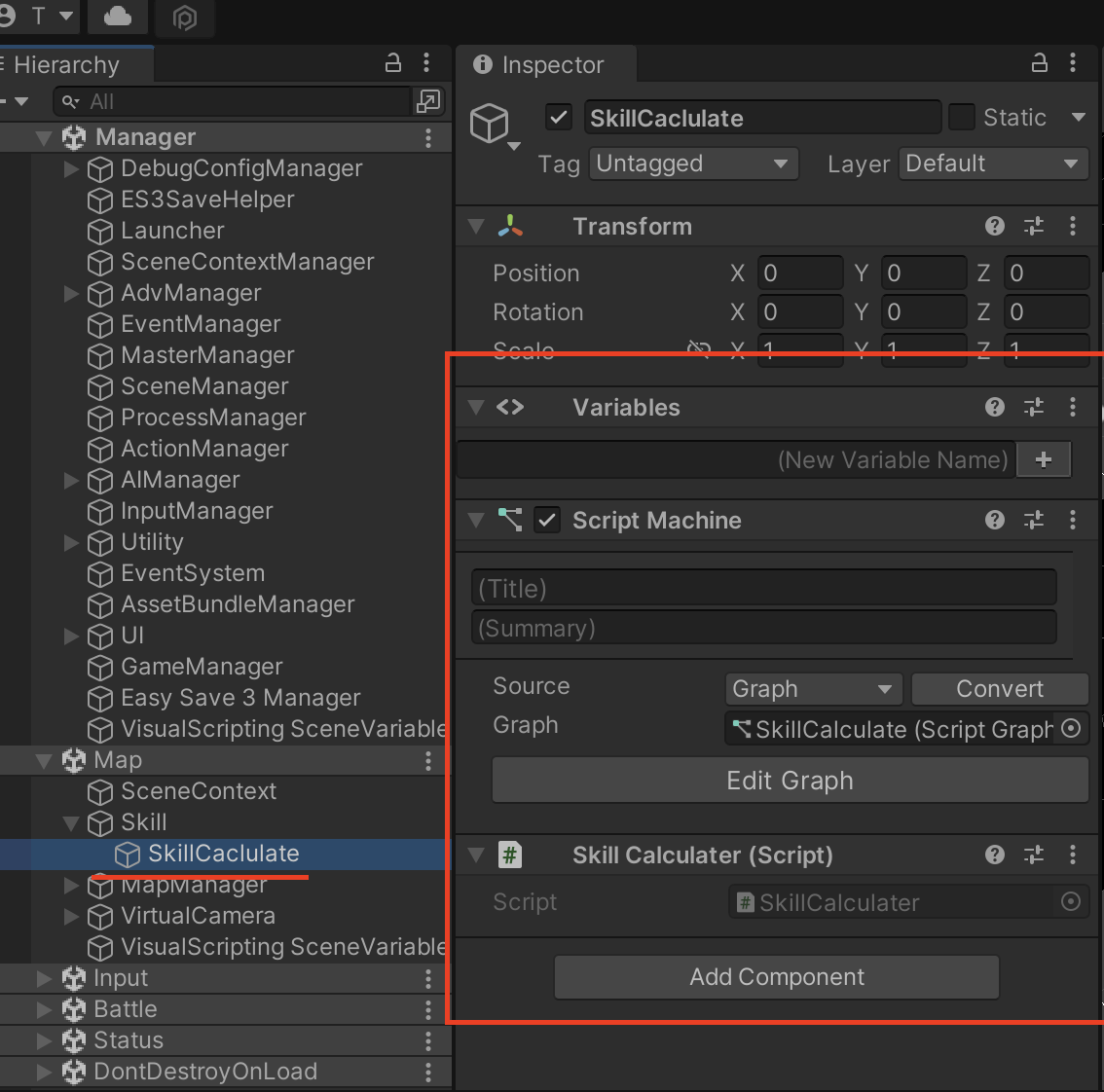Toggle constrained proportions on Scale

coord(699,349)
